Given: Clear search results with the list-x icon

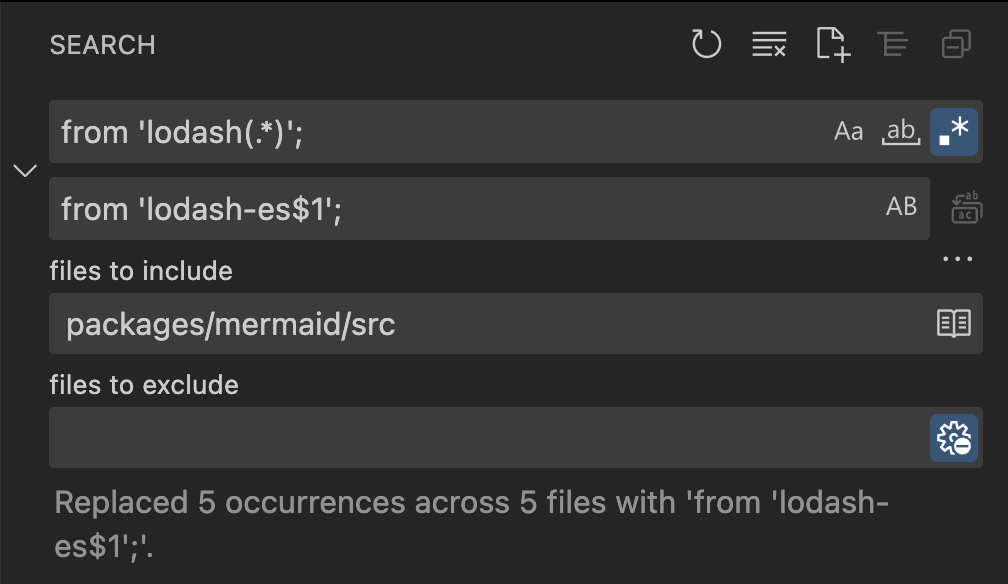Looking at the screenshot, I should point(769,44).
